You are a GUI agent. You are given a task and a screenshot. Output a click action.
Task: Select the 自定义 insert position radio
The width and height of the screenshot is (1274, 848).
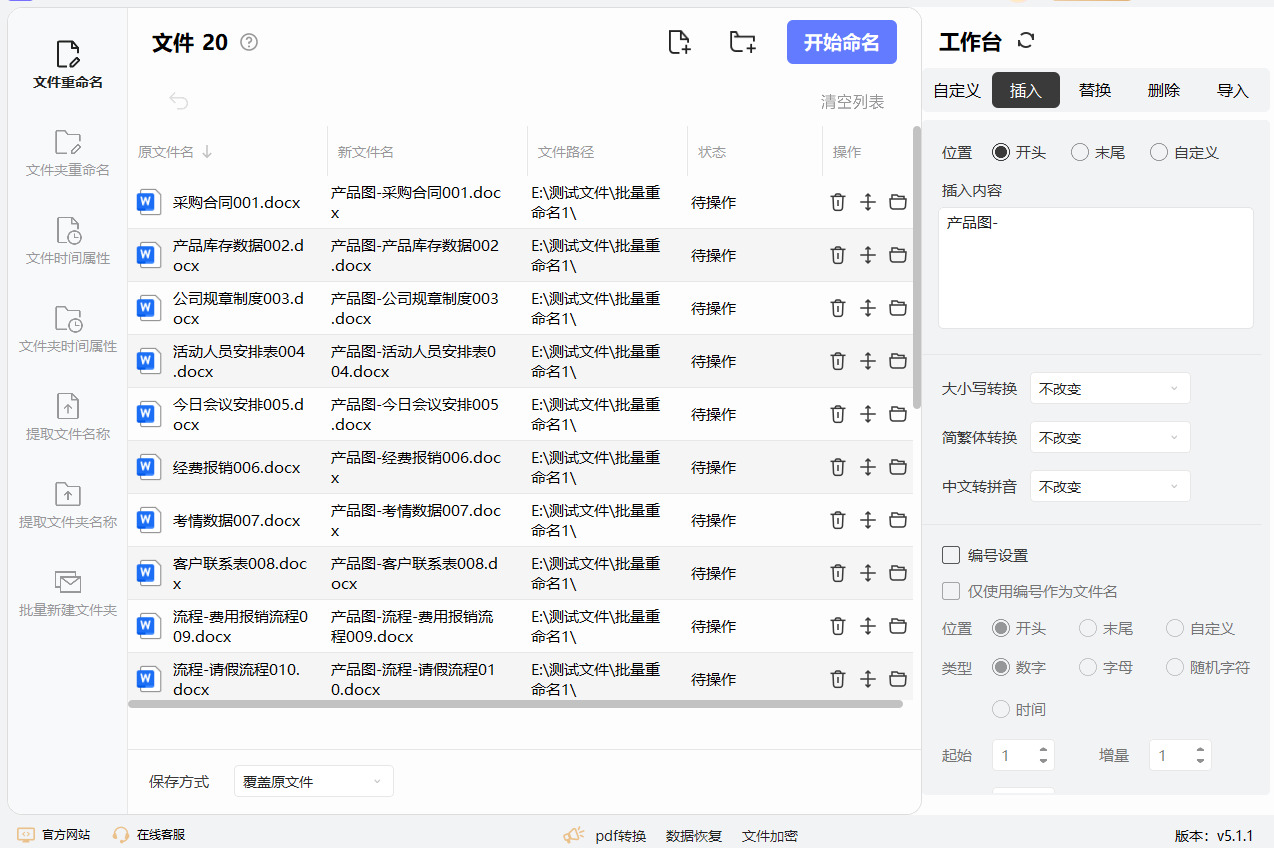(x=1159, y=152)
